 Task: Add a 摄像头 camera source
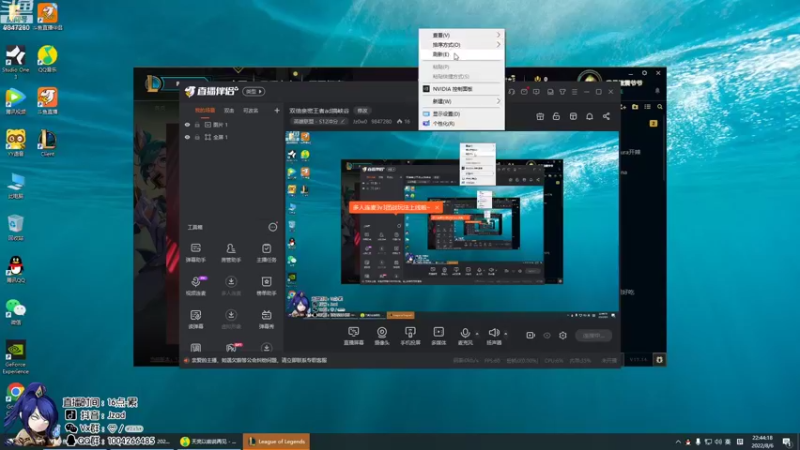[382, 335]
